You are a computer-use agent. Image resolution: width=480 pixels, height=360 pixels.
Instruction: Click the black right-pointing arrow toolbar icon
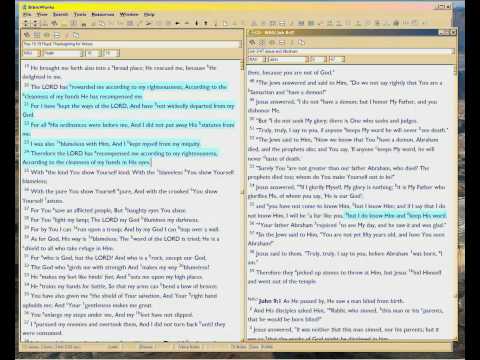177,23
